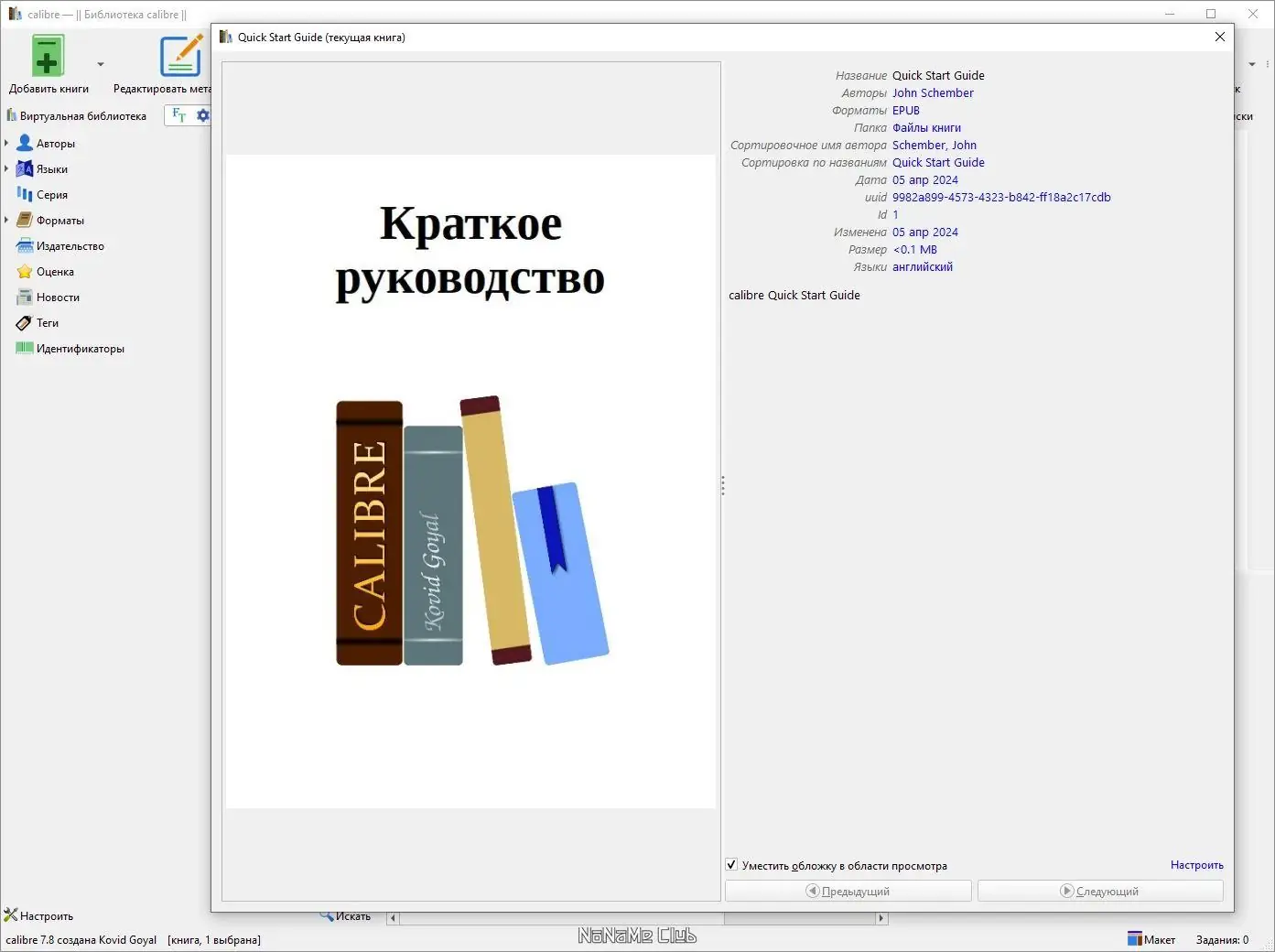Open the toolbar dropdown arrow at right edge
The height and width of the screenshot is (952, 1275).
pyautogui.click(x=1252, y=64)
